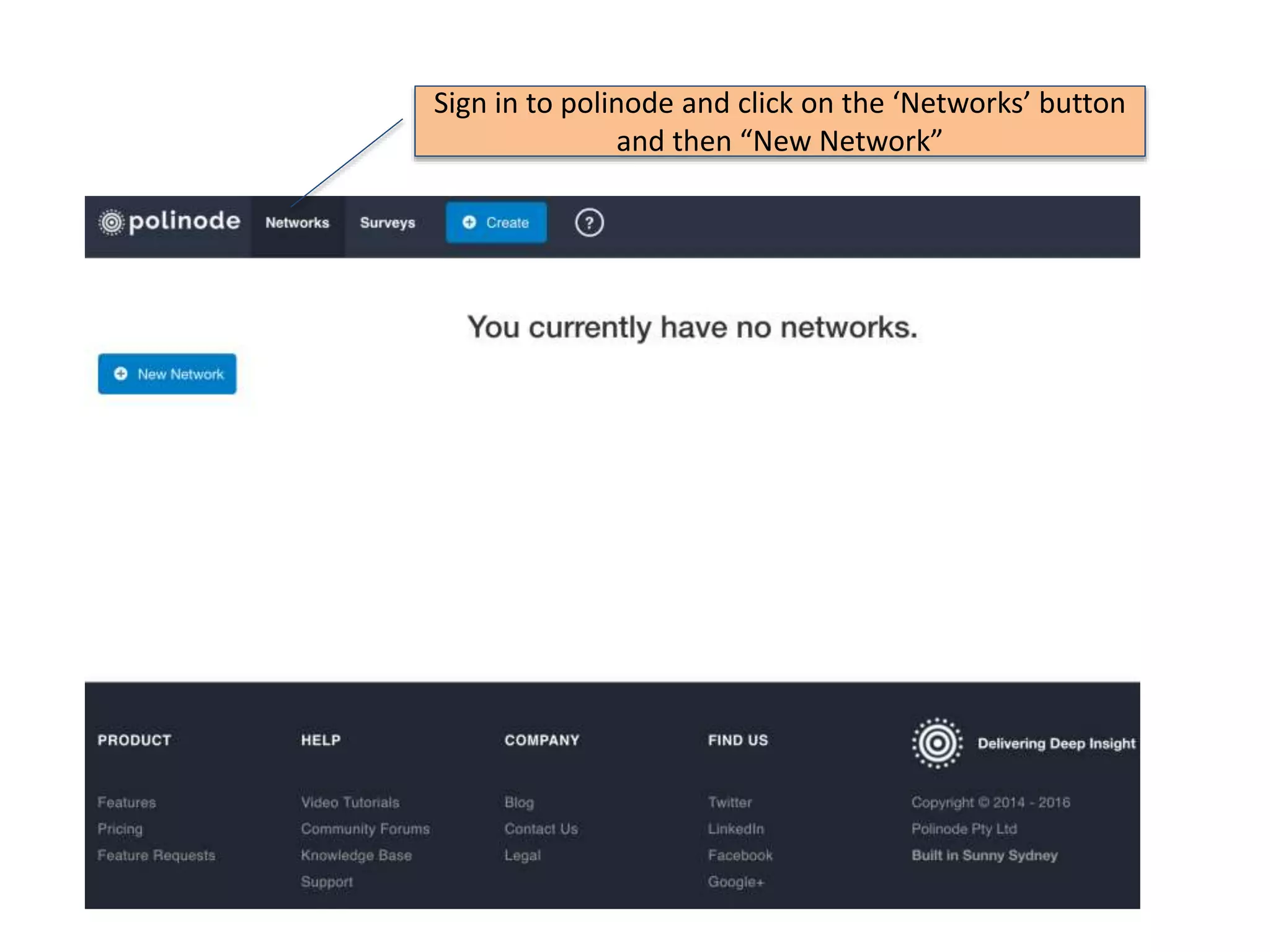The height and width of the screenshot is (952, 1270).
Task: Open the Features footer link
Action: 127,802
